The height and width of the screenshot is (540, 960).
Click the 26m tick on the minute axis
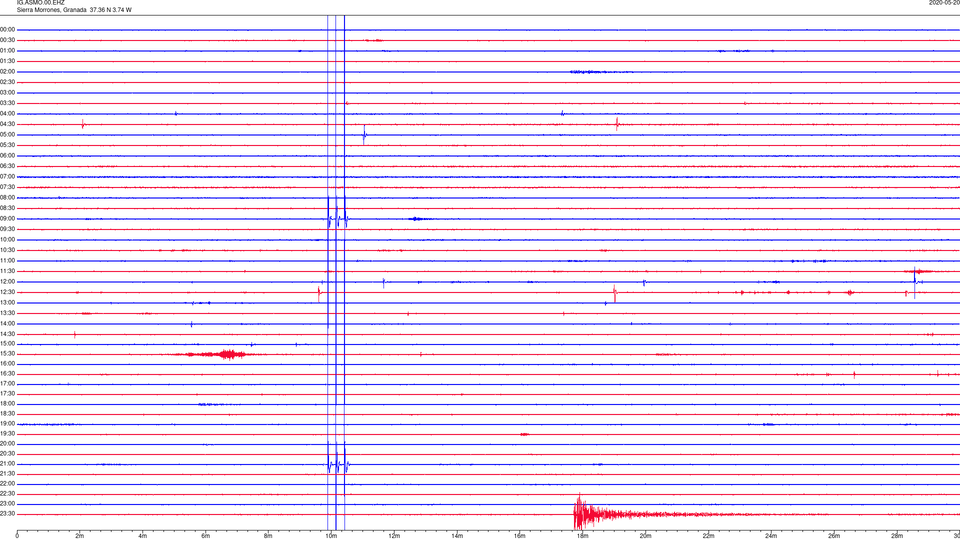[x=834, y=536]
